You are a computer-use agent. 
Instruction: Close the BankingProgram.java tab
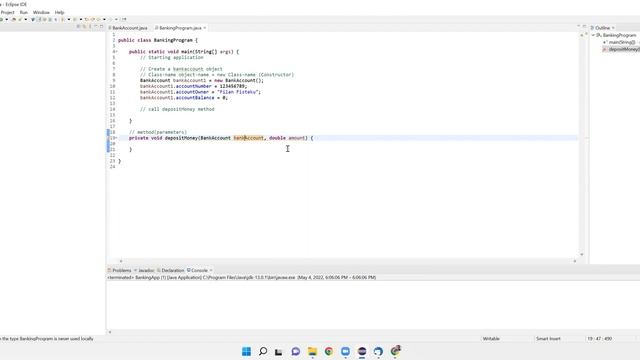tap(205, 28)
